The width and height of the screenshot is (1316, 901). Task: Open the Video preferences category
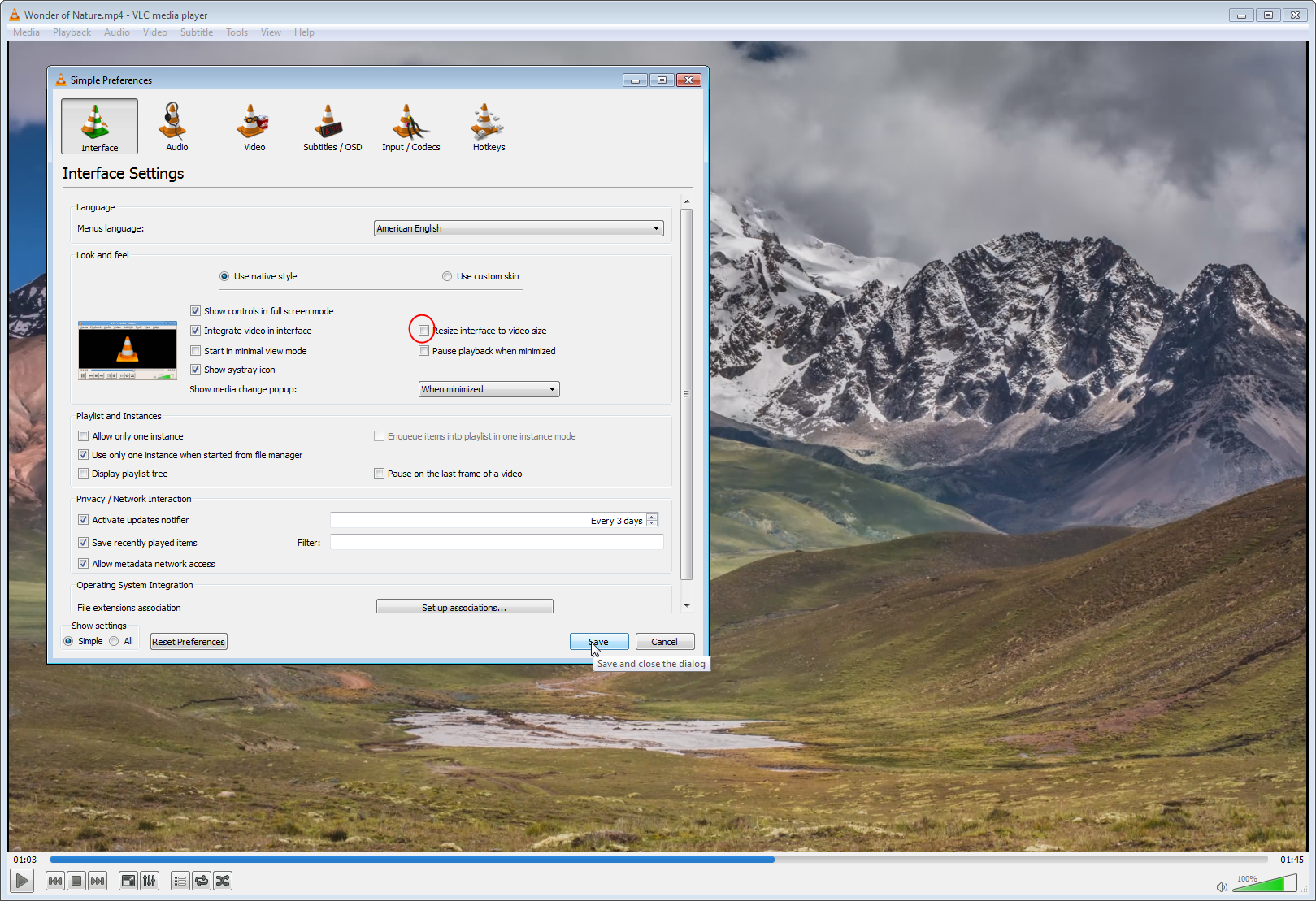tap(254, 127)
